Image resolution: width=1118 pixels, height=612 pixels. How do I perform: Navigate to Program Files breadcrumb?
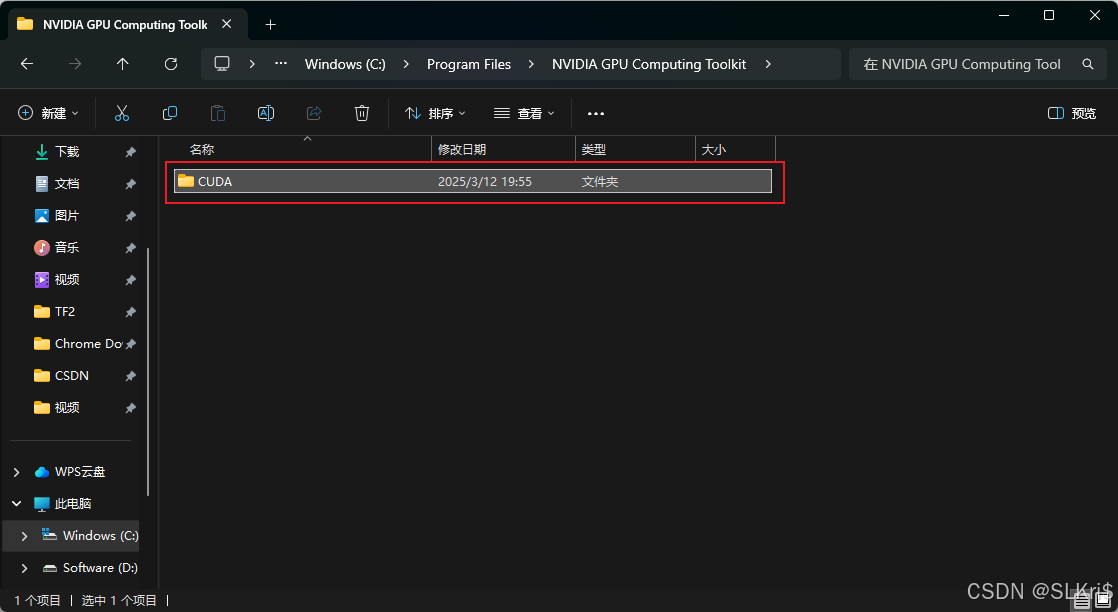(468, 64)
